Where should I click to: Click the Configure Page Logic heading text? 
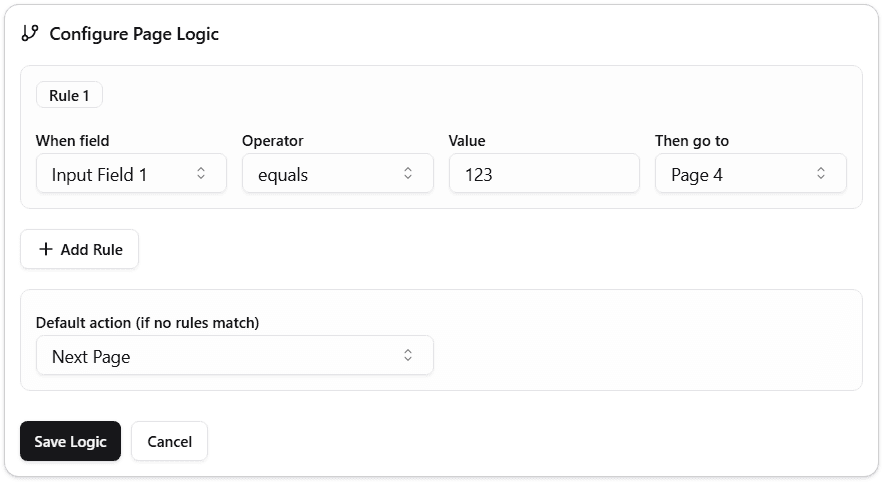[x=134, y=34]
